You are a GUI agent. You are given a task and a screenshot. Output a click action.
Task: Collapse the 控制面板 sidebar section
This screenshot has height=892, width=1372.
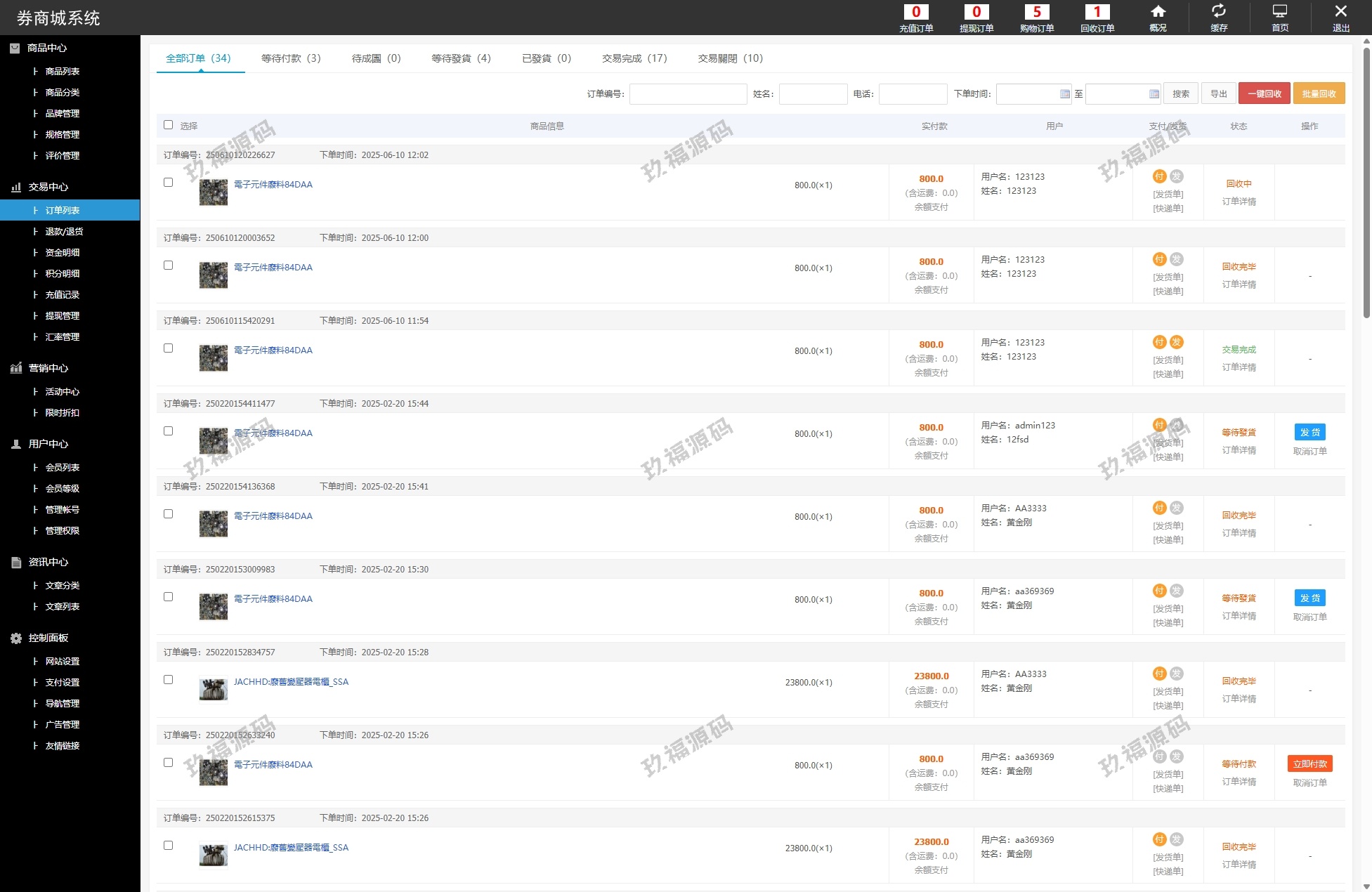tap(48, 638)
